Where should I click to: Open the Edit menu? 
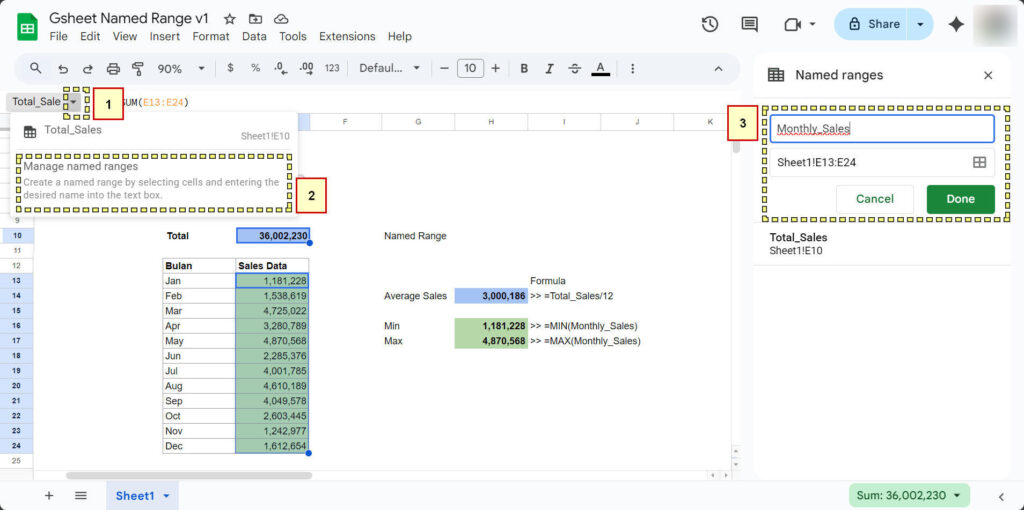(x=89, y=37)
